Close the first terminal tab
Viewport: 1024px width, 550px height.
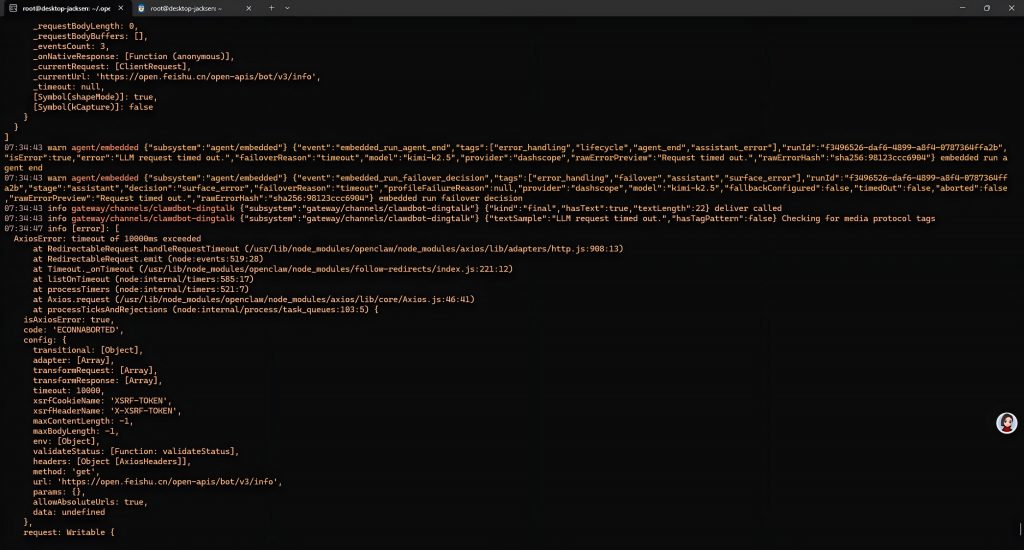point(121,8)
